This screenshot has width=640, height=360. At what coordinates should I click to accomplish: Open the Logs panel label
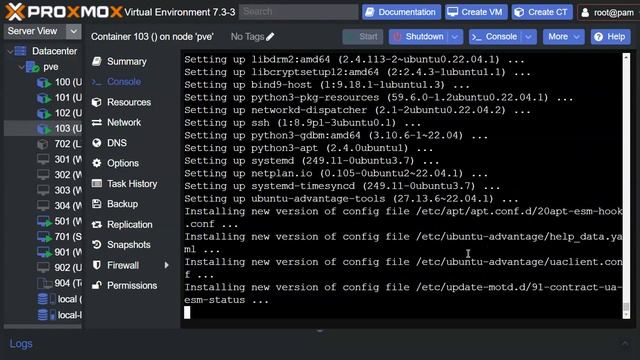tap(21, 344)
